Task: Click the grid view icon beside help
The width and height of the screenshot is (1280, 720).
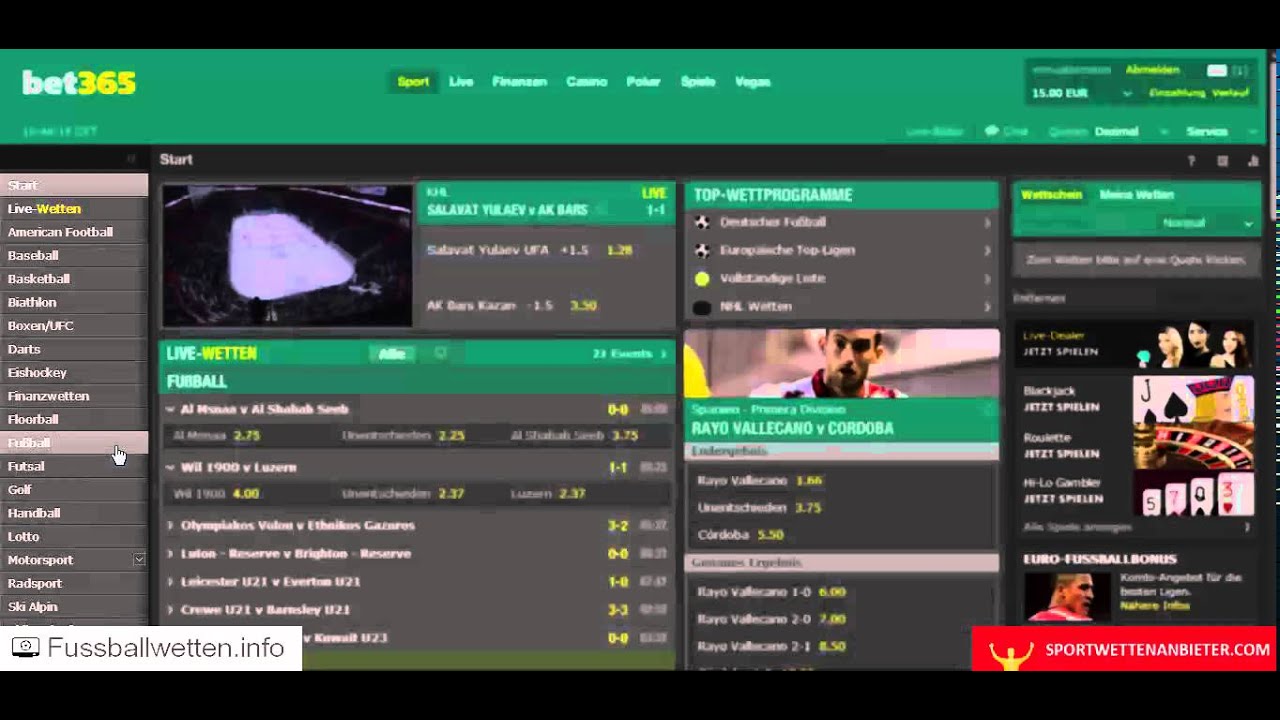Action: pos(1222,160)
